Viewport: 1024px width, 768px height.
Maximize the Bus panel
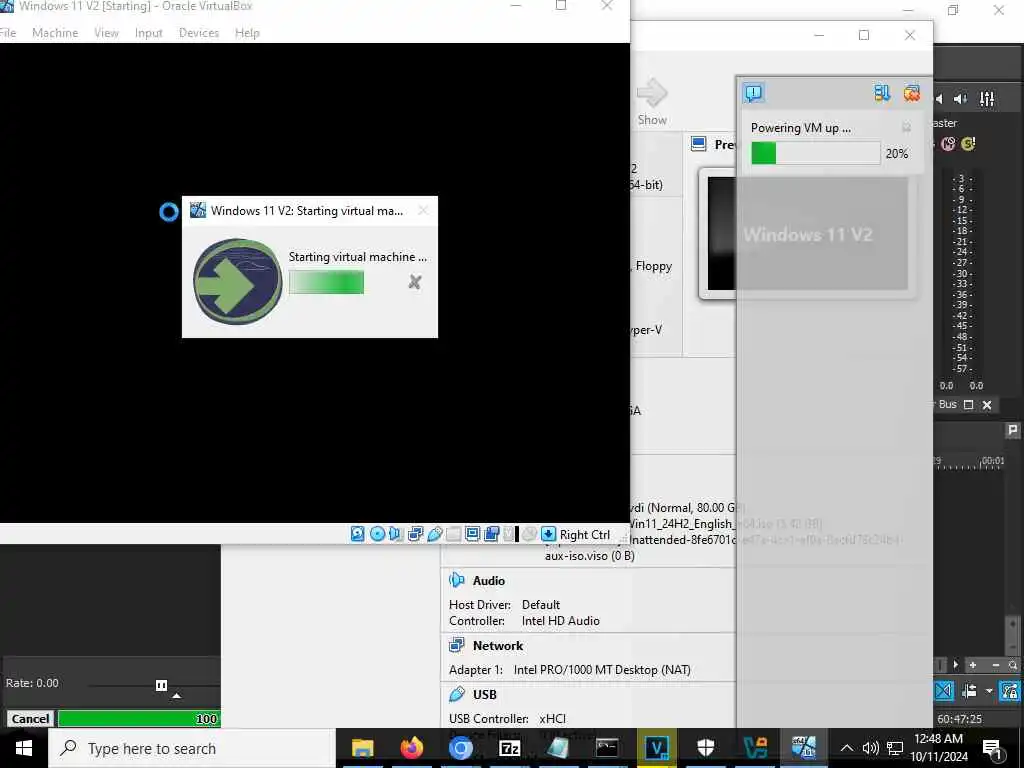point(968,405)
